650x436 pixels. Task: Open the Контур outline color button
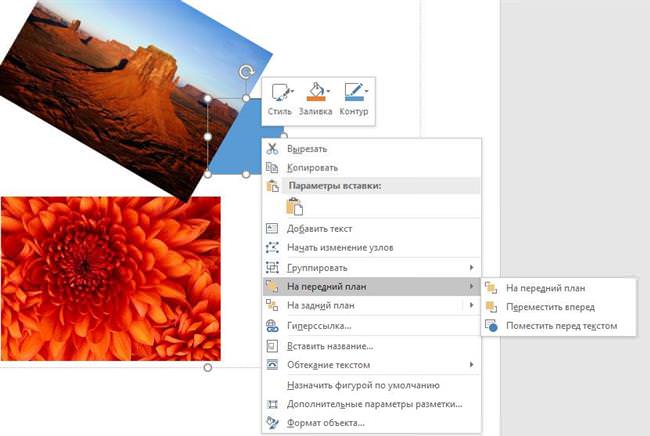click(x=354, y=99)
